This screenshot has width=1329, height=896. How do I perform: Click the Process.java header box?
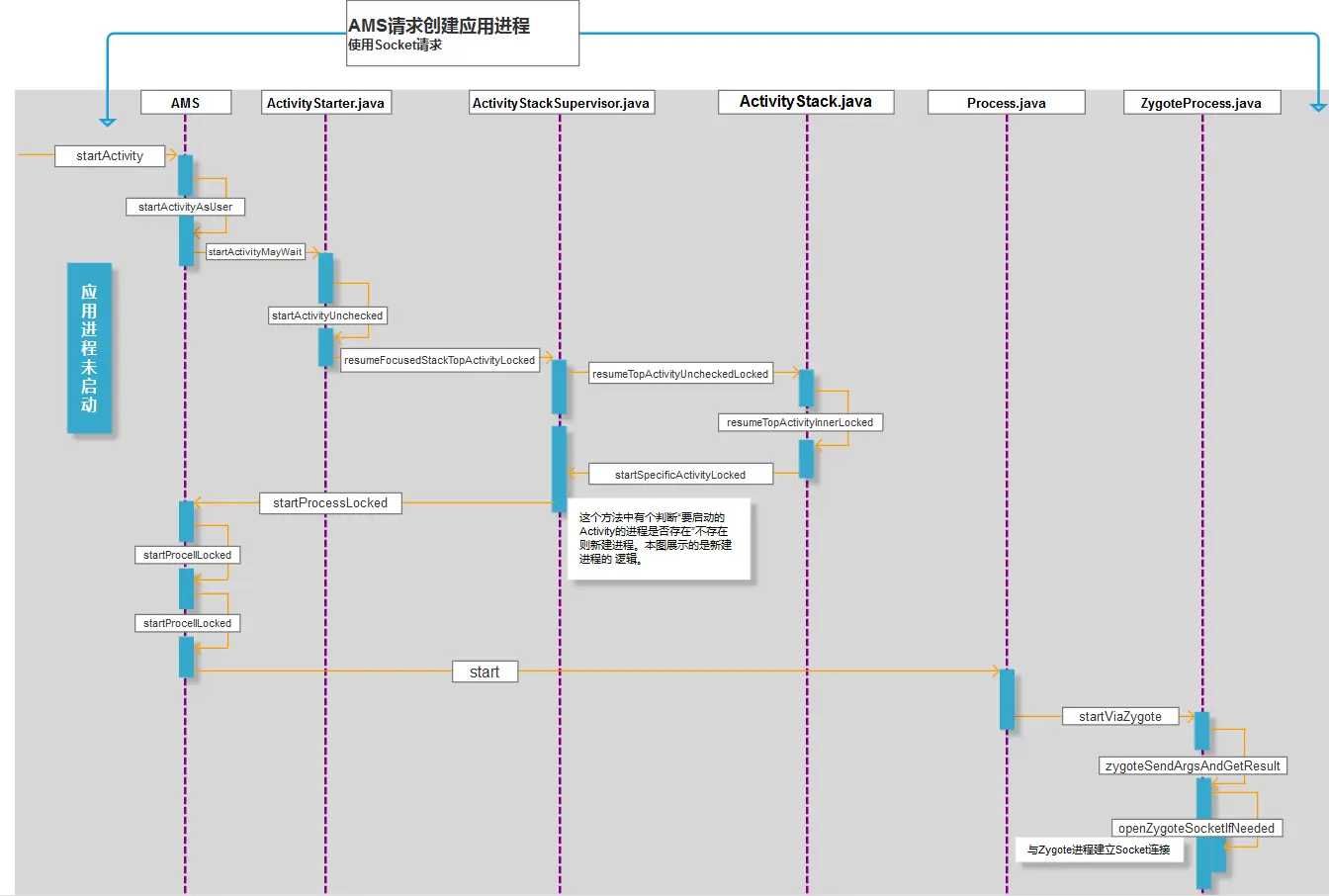[x=1007, y=103]
